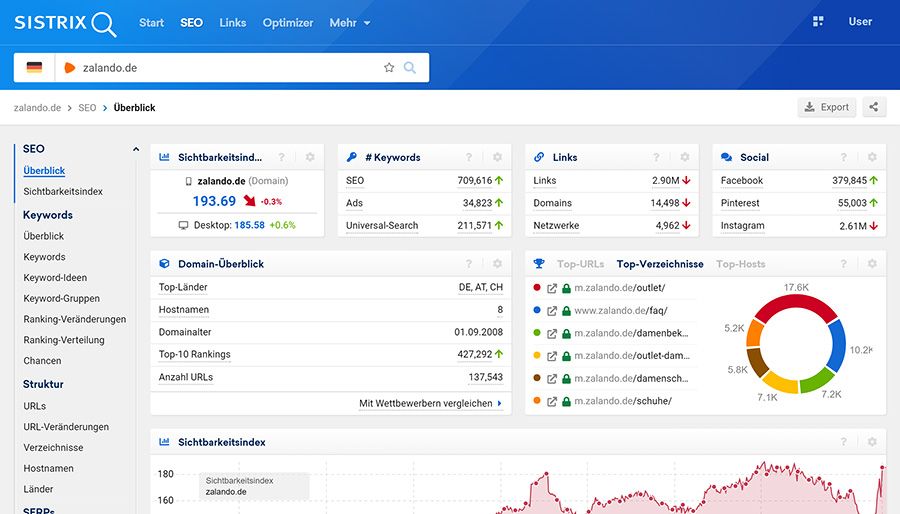Switch to the Top-URLs tab
This screenshot has width=900, height=514.
[580, 264]
